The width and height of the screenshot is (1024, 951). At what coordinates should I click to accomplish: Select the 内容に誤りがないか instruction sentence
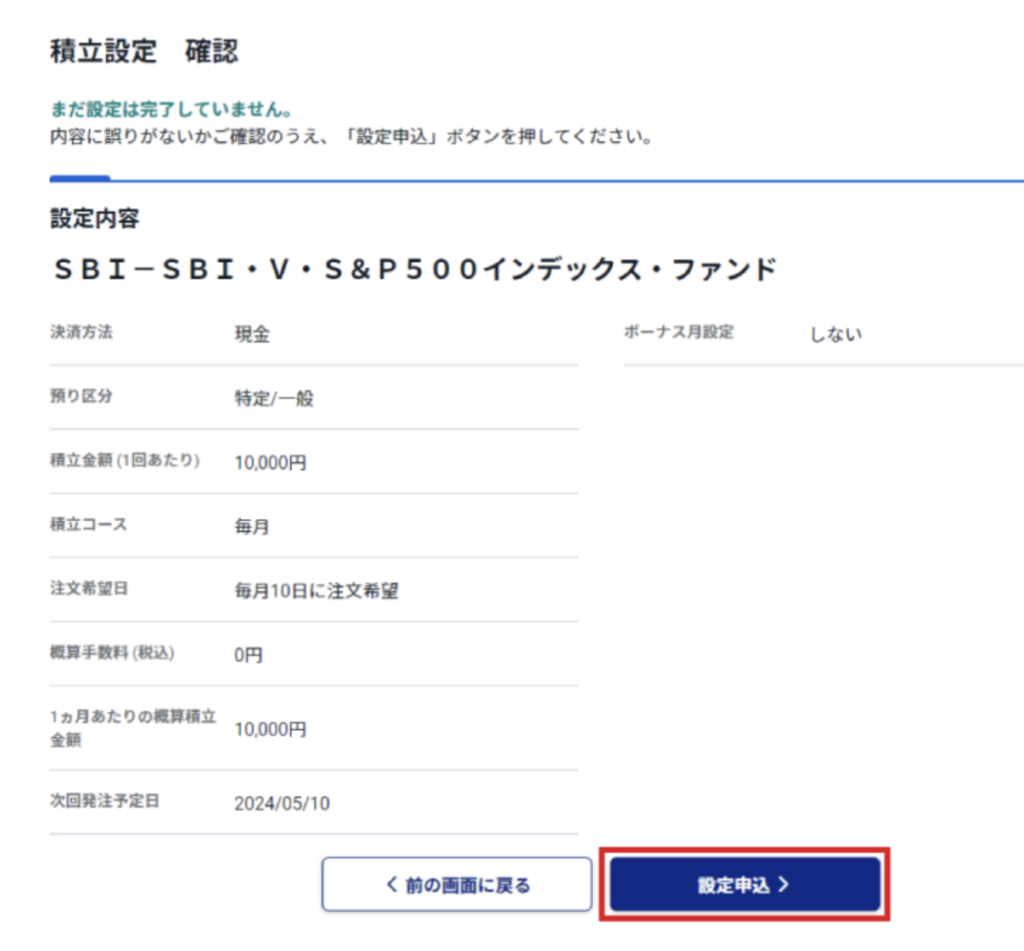coord(351,137)
